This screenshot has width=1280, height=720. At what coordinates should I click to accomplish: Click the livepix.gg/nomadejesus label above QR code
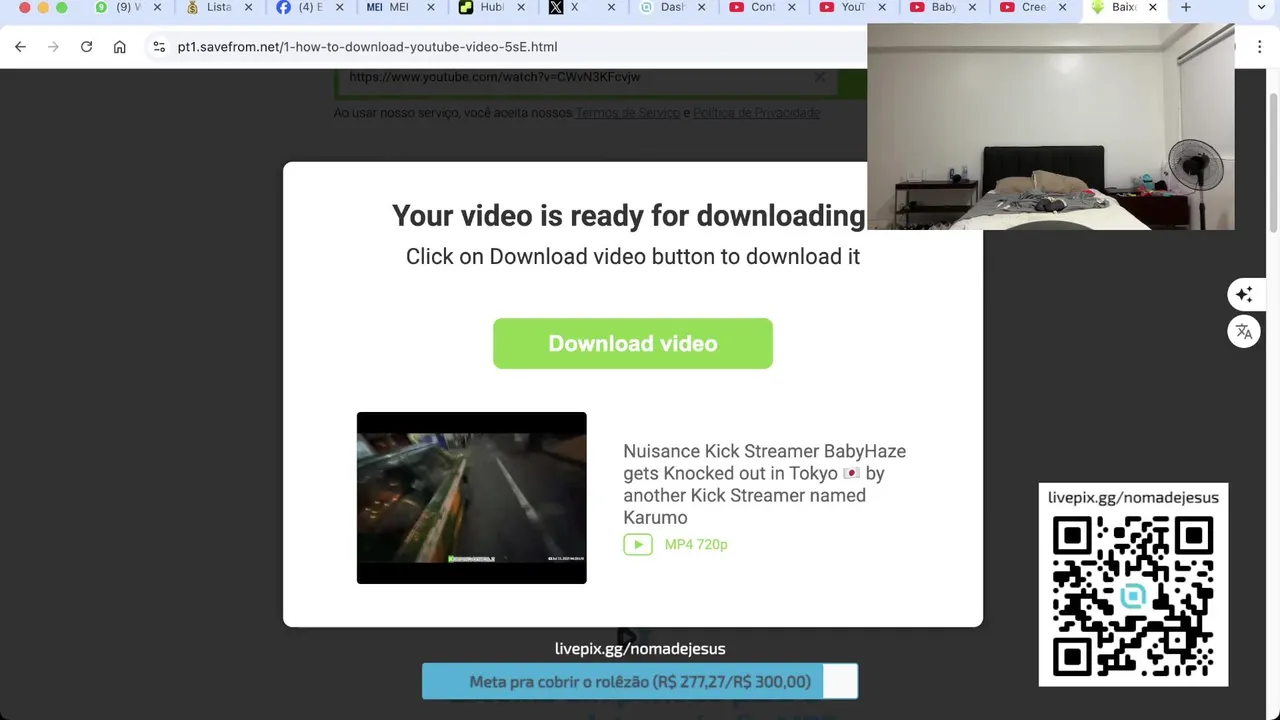[x=1133, y=497]
